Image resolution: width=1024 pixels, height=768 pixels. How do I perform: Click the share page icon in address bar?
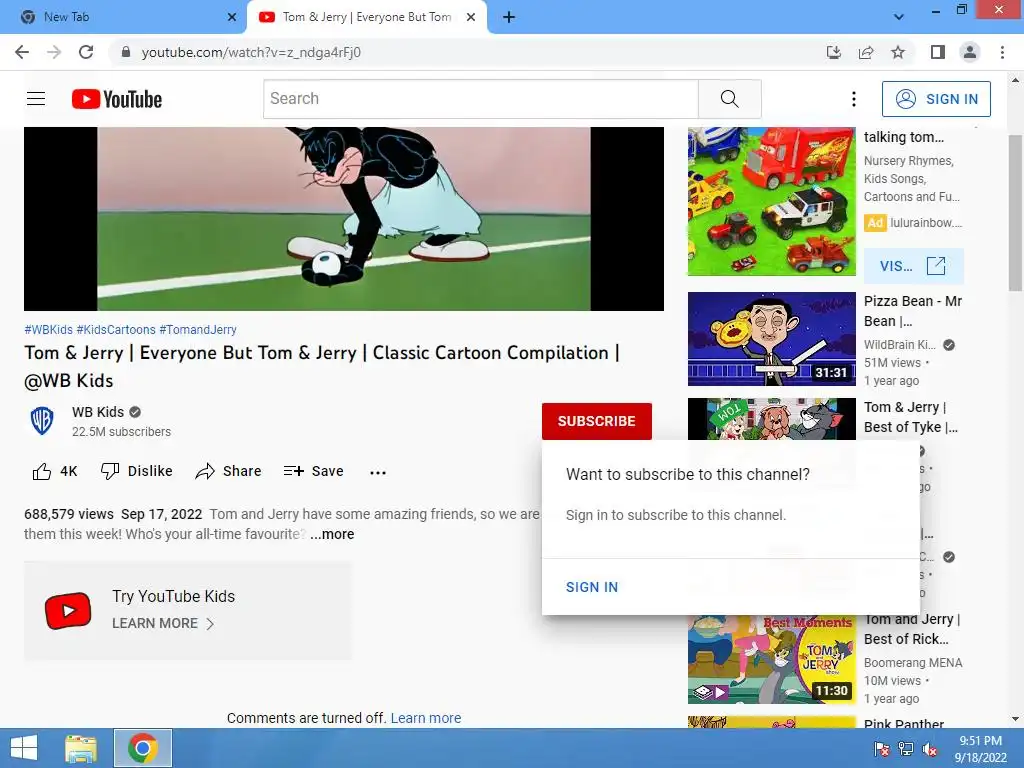pos(866,52)
